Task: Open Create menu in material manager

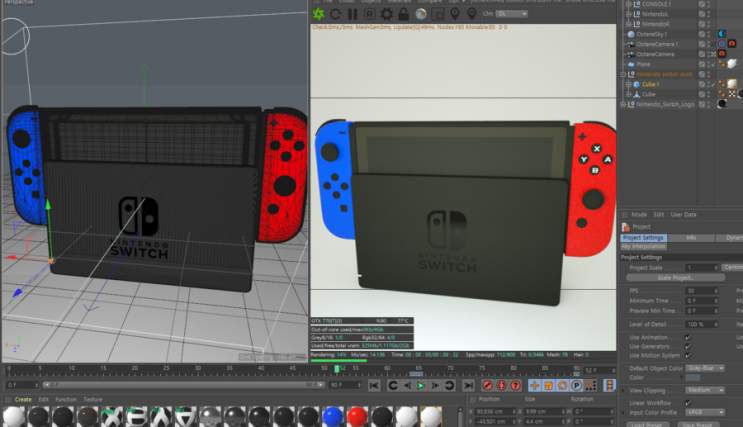Action: click(23, 400)
